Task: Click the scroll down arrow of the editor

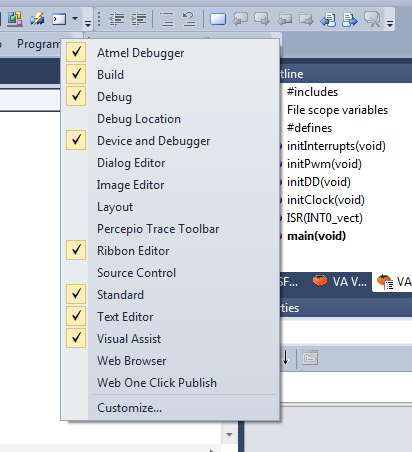Action: pyautogui.click(x=229, y=435)
